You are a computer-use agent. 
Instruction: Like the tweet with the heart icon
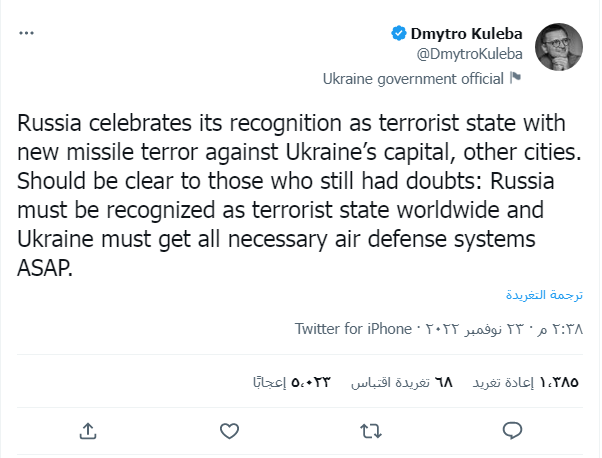tap(230, 430)
